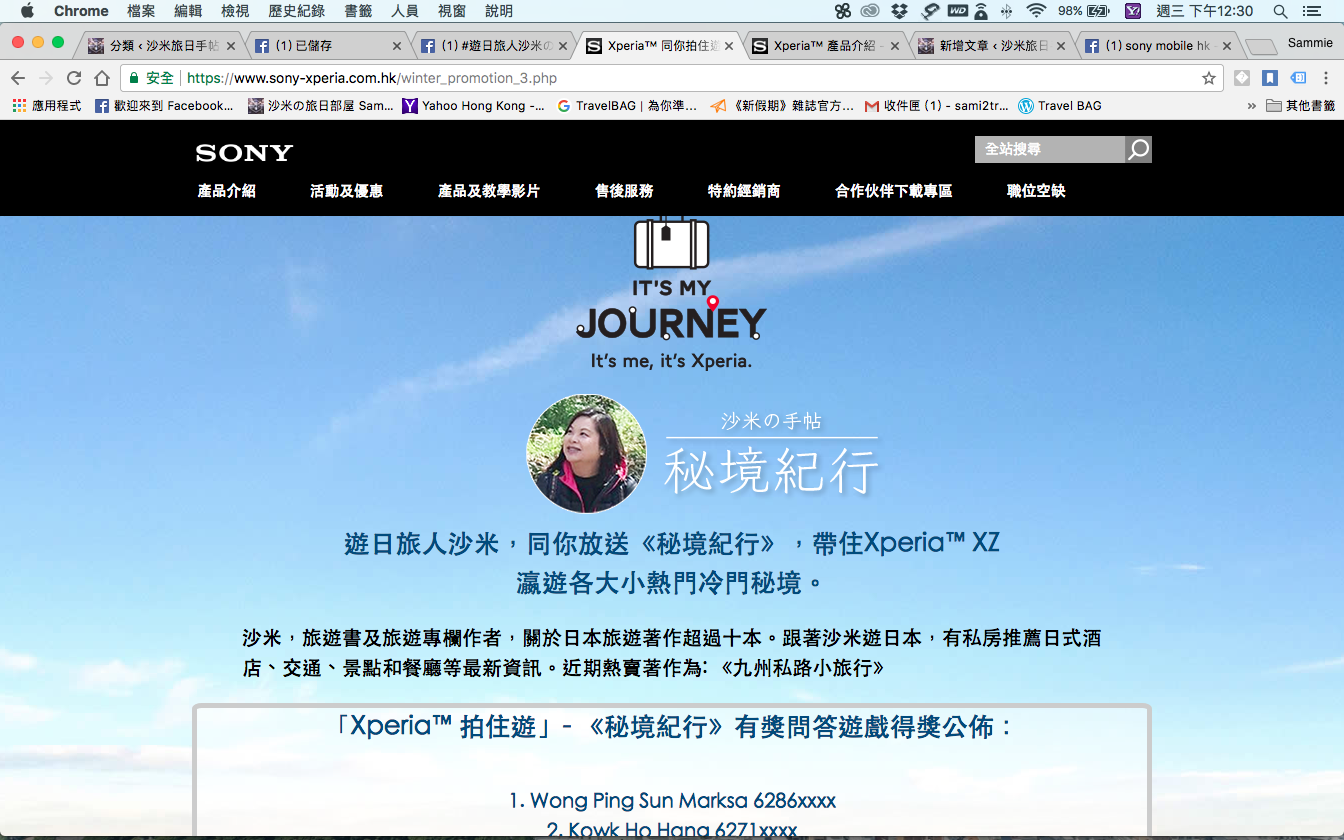The height and width of the screenshot is (840, 1344).
Task: Close the 新增文章 tab
Action: (x=1060, y=46)
